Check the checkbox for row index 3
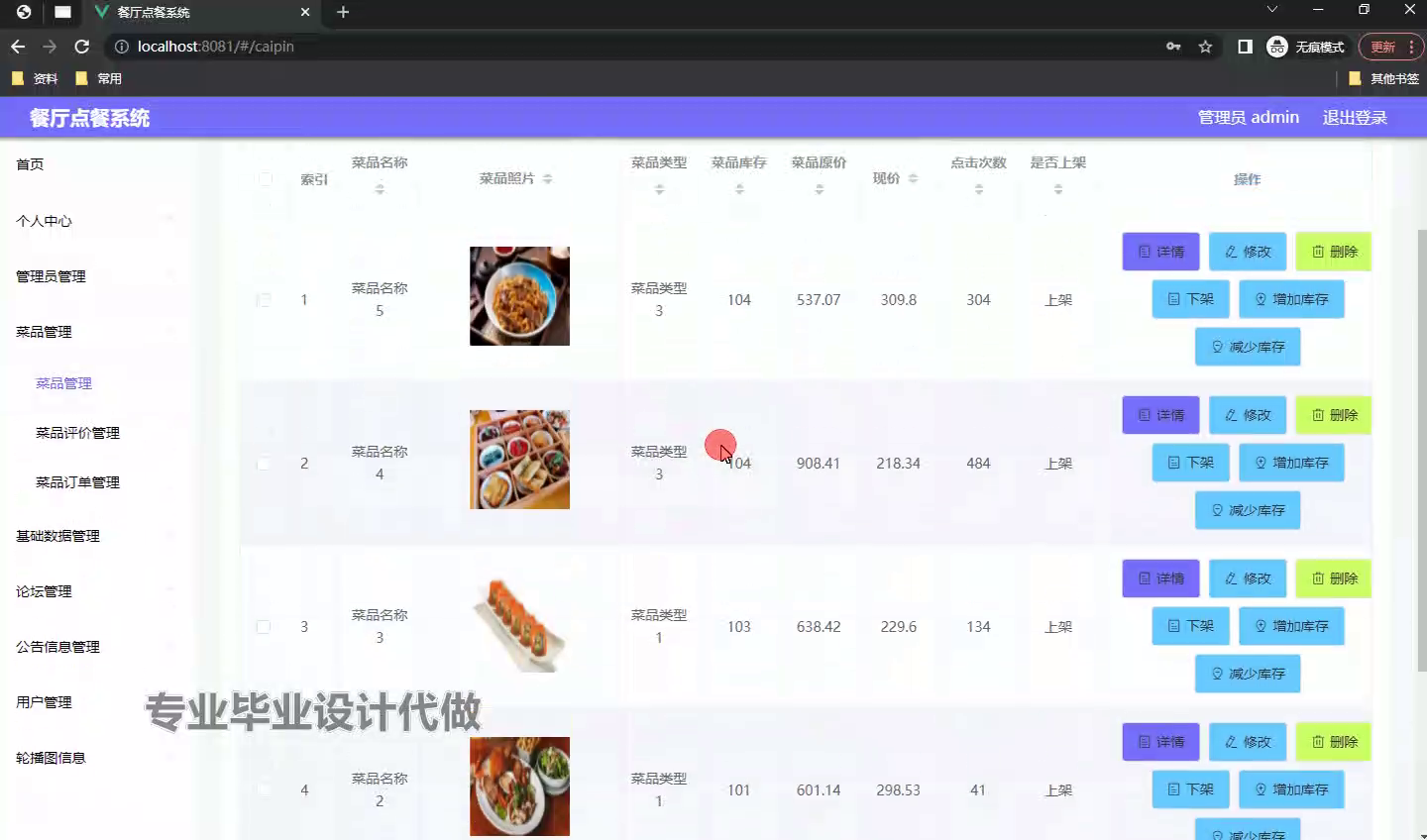The image size is (1427, 840). point(264,627)
